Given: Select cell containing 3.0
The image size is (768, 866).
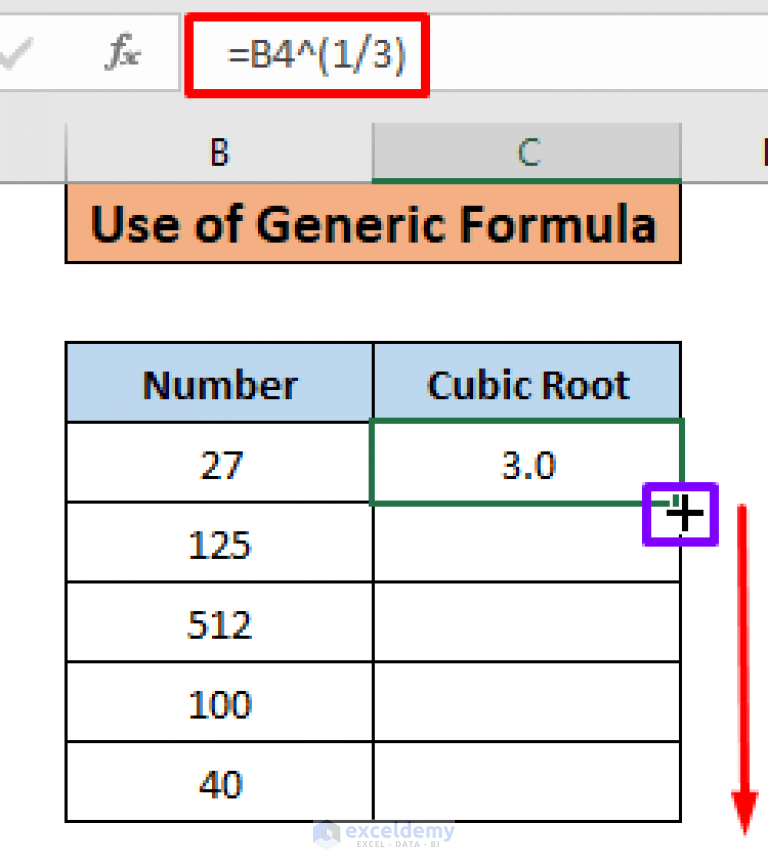Looking at the screenshot, I should 527,463.
